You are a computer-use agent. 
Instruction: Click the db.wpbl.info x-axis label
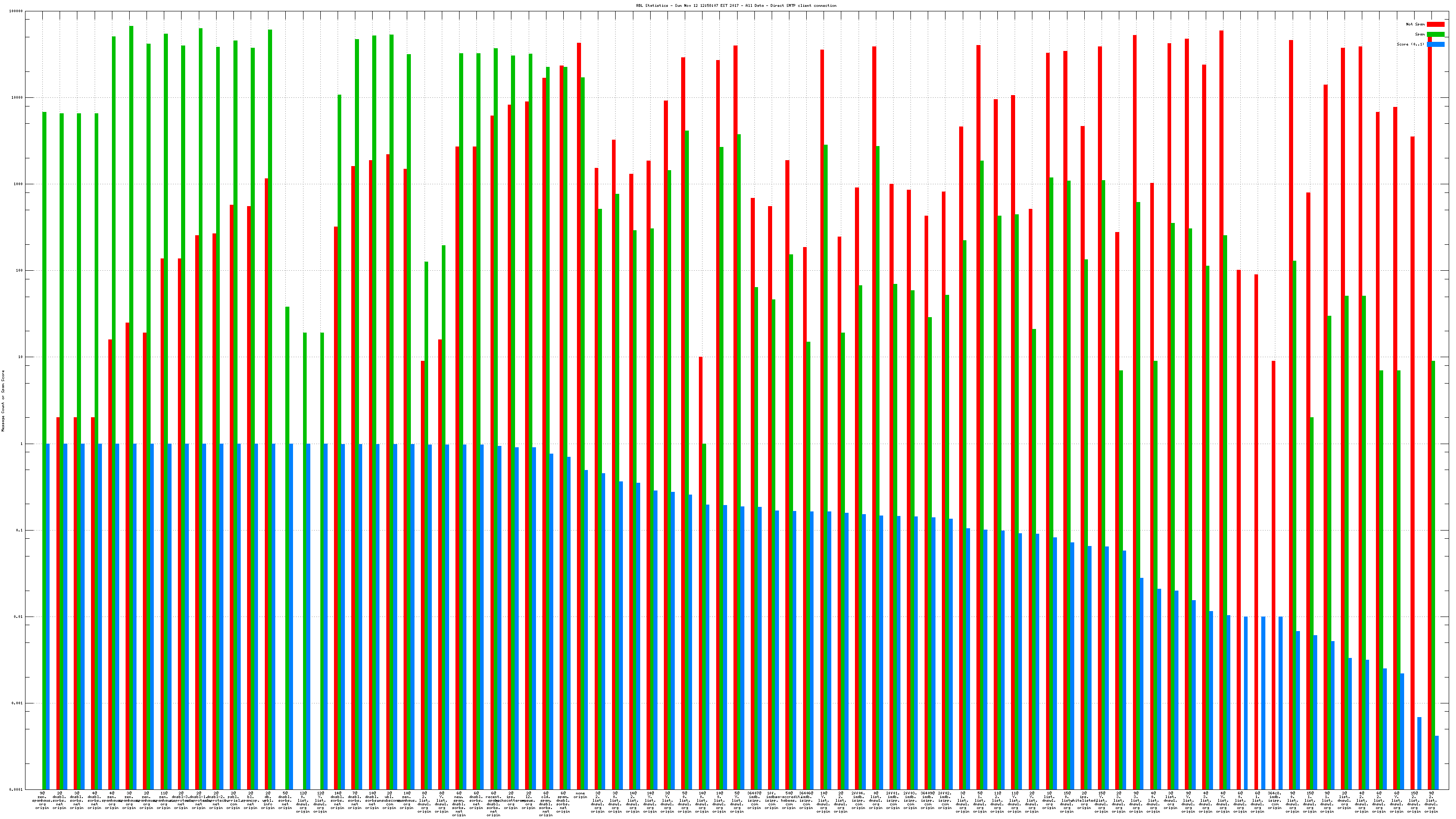tap(268, 800)
